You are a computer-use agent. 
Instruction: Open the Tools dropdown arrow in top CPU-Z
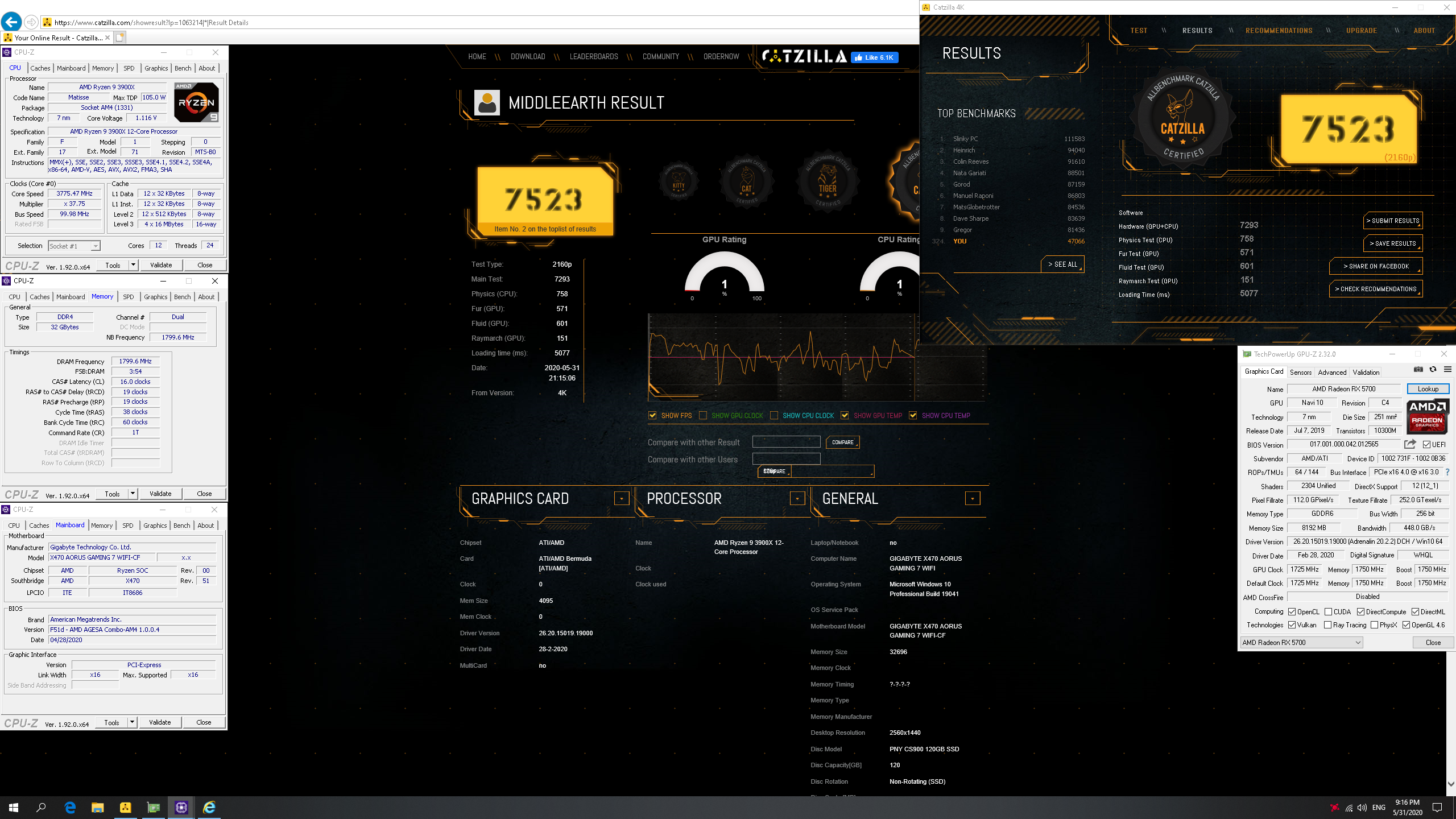pyautogui.click(x=133, y=265)
